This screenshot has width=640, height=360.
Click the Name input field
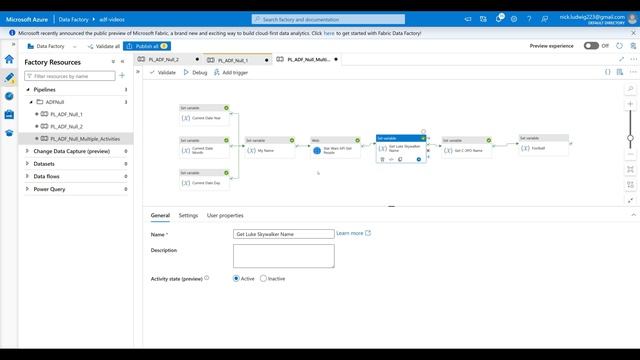284,234
